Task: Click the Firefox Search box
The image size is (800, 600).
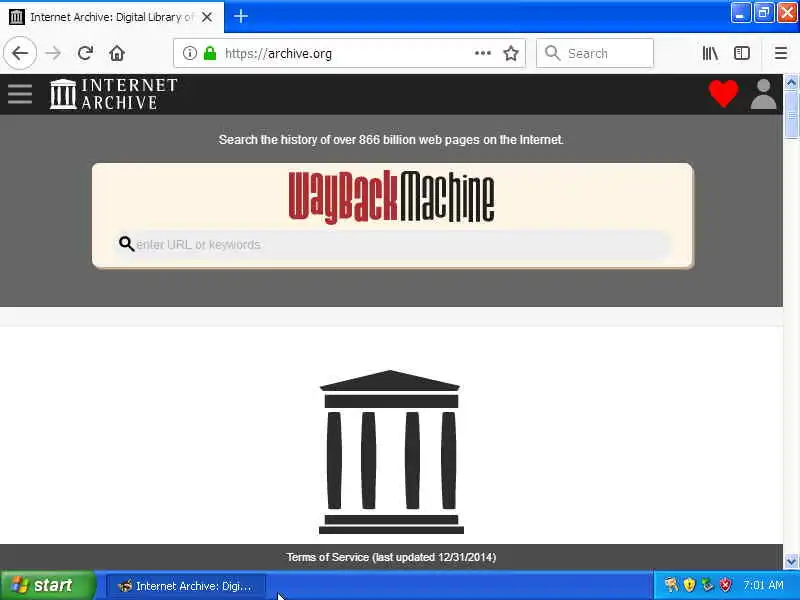Action: tap(595, 53)
